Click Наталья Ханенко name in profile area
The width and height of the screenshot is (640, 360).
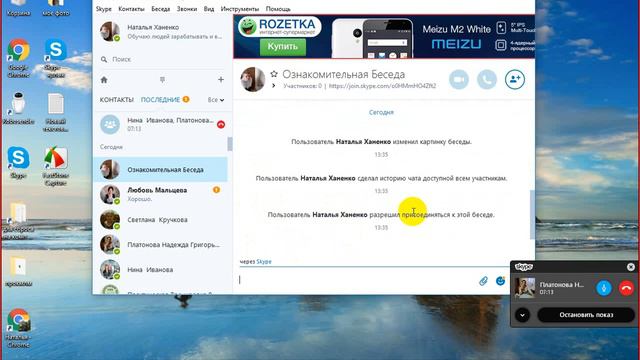point(153,27)
